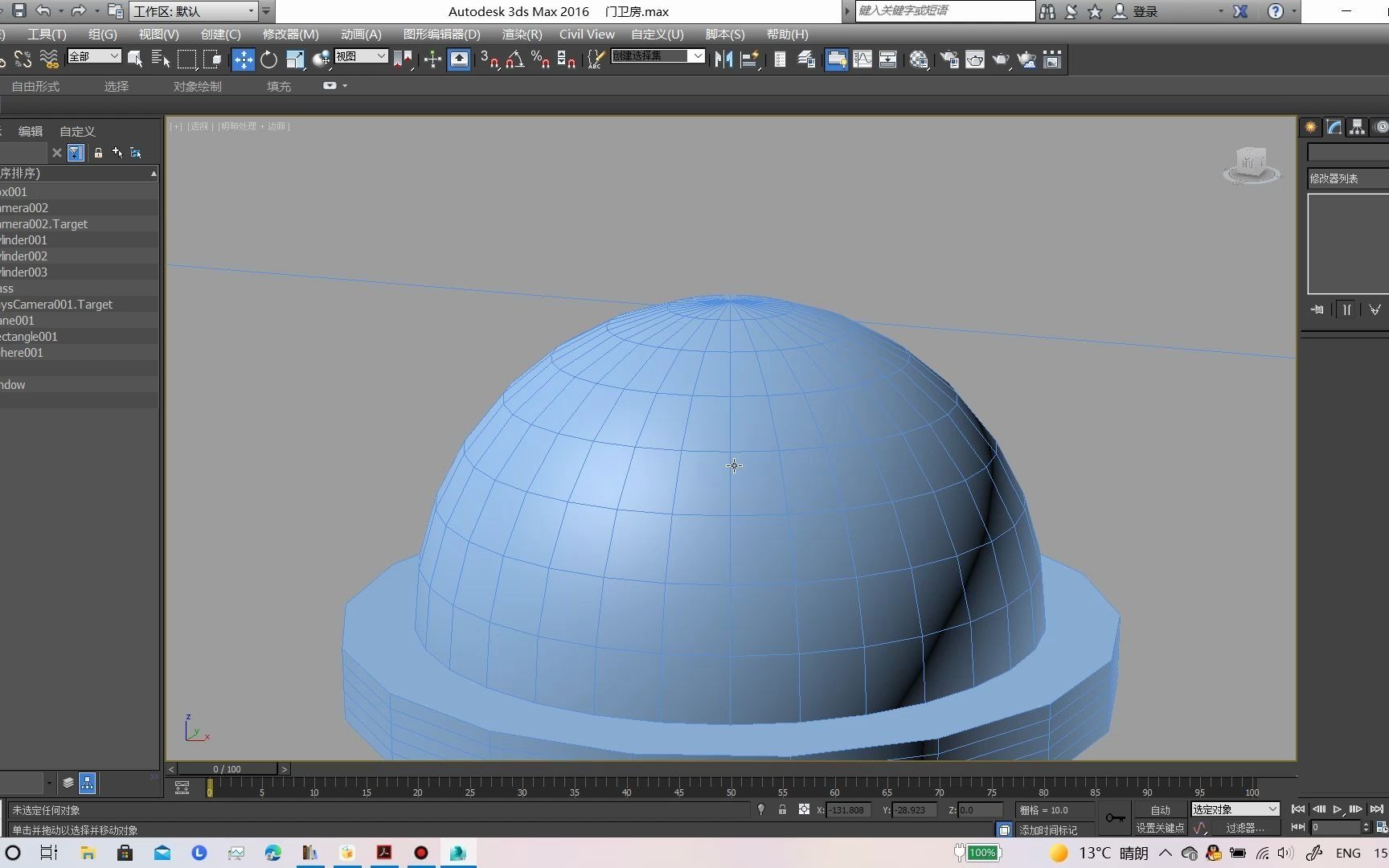Open the Material Editor
This screenshot has height=868, width=1389.
918,59
